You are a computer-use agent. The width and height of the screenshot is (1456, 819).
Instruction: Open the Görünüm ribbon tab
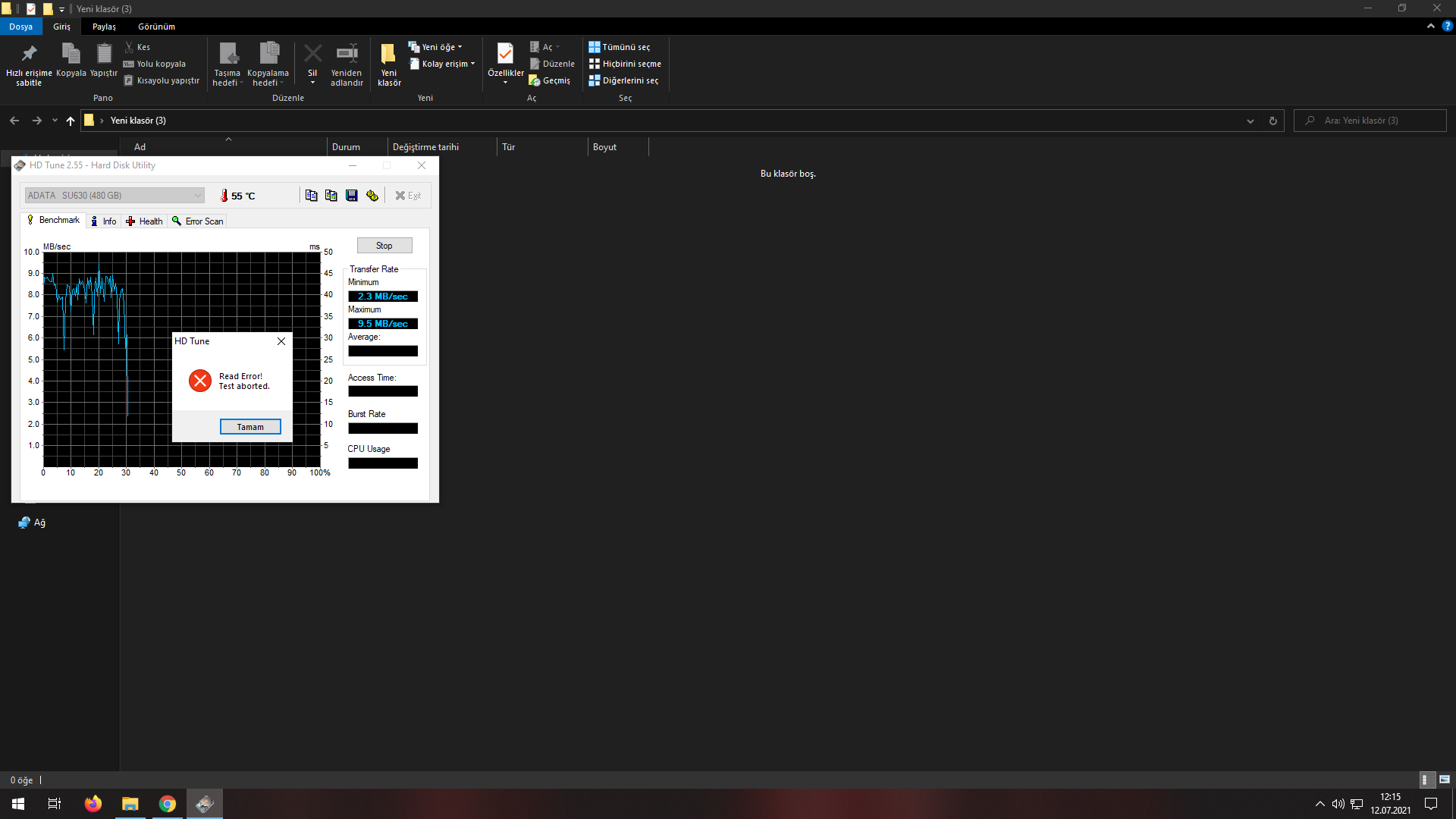(156, 27)
